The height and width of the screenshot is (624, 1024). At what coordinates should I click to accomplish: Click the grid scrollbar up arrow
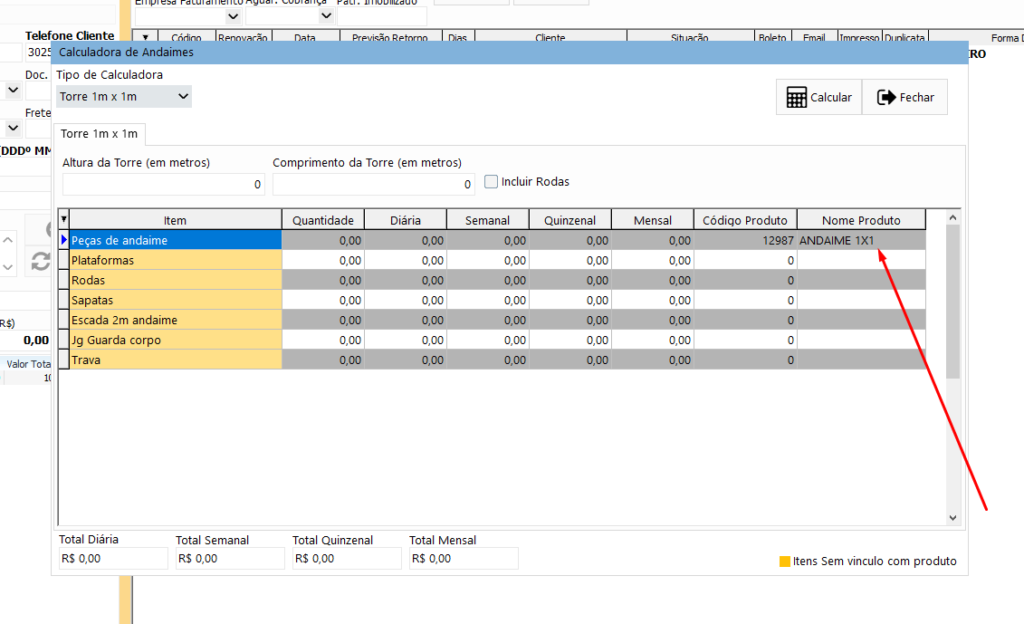coord(953,217)
